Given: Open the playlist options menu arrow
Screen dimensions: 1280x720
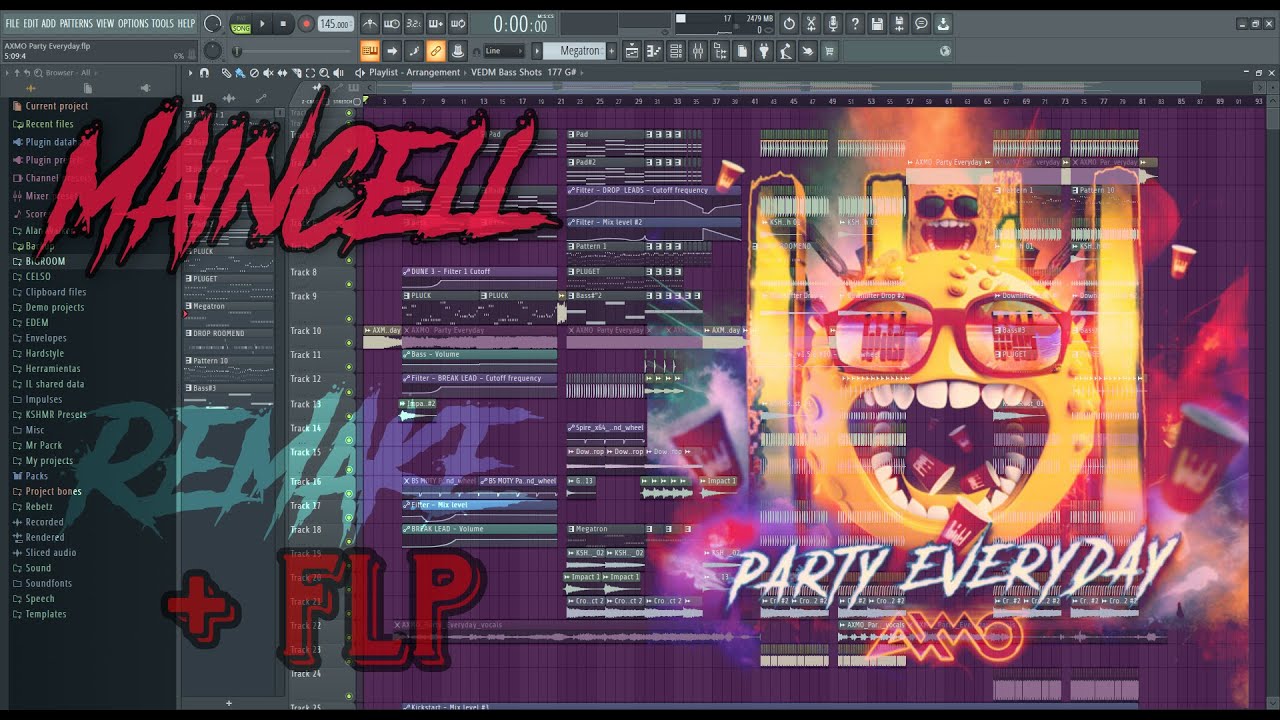Looking at the screenshot, I should click(191, 73).
